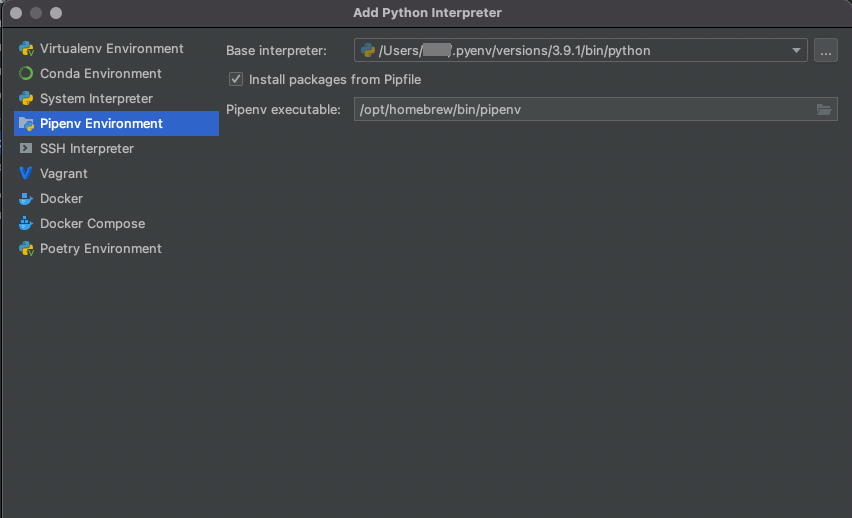Click the Docker Compose icon
852x518 pixels.
click(26, 223)
